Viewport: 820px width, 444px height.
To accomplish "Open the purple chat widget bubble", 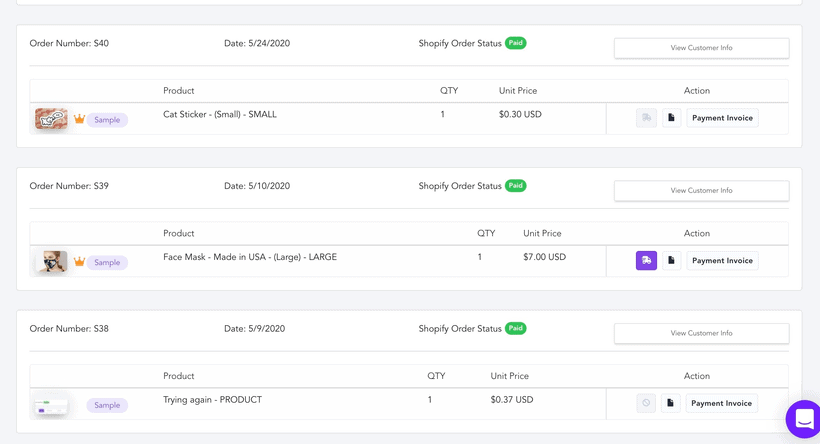I will [x=804, y=418].
